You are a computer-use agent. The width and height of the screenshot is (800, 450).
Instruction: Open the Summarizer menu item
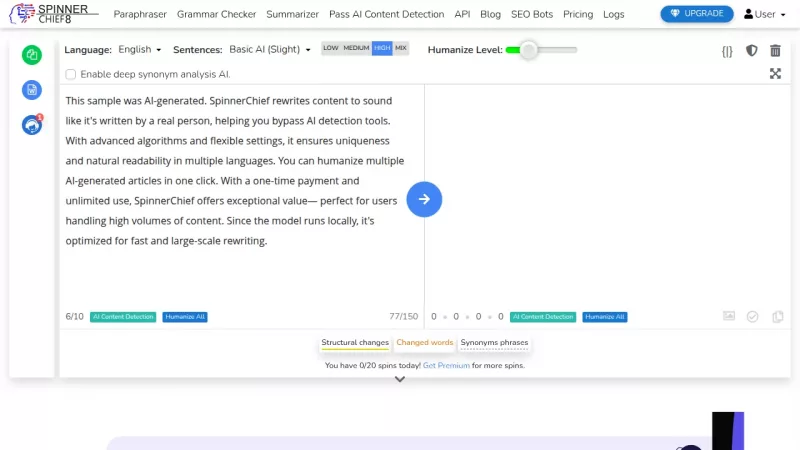click(292, 14)
